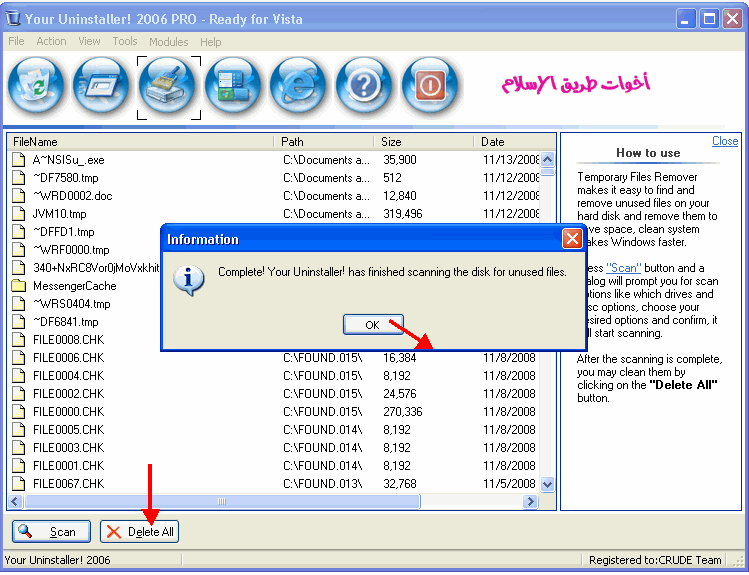
Task: Select the JVM10.tmp file row
Action: click(274, 213)
